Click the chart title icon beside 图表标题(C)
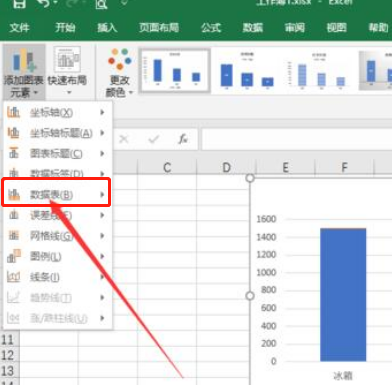The height and width of the screenshot is (385, 392). [x=13, y=153]
